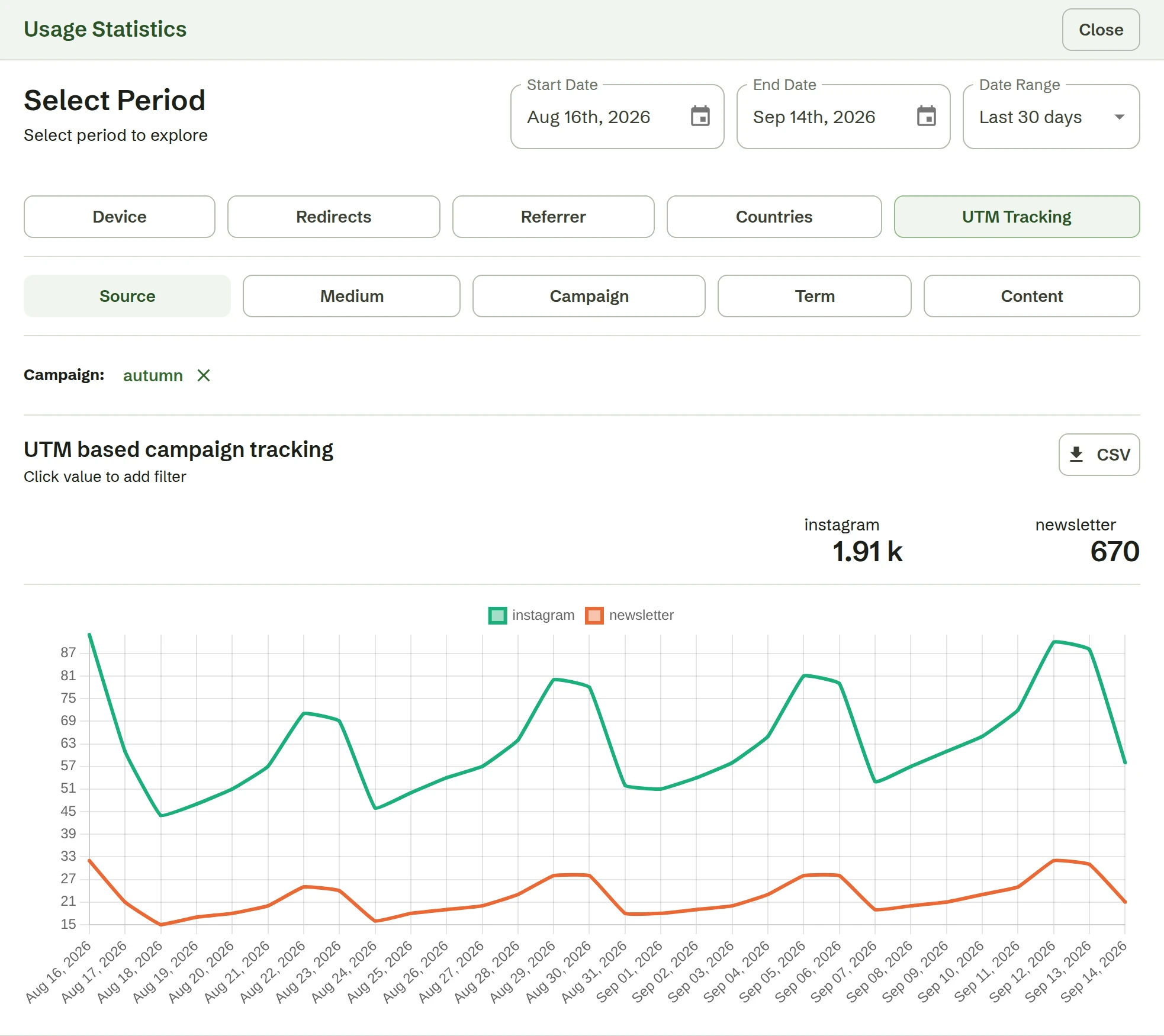
Task: Toggle instagram series in chart legend
Action: pos(532,615)
